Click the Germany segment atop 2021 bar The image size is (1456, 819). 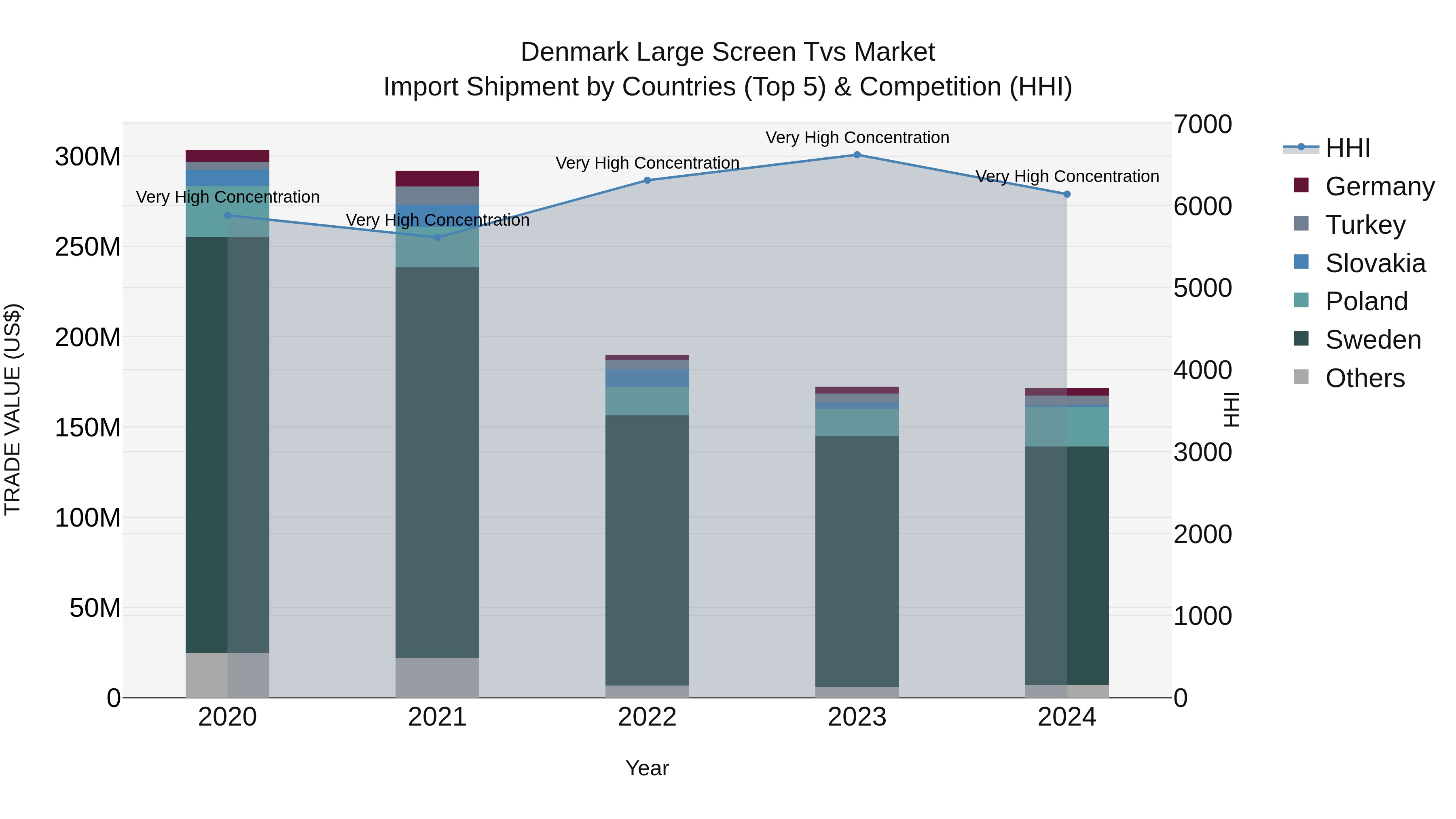438,179
